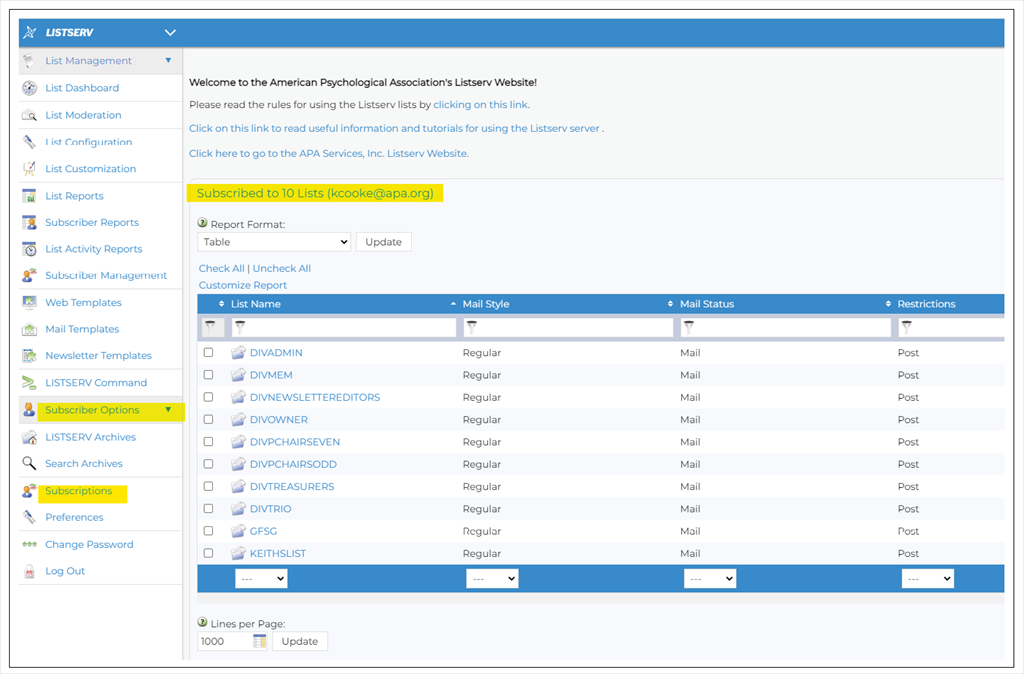Tick the checkbox for DIVTREASURERS
Viewport: 1024px width, 674px height.
point(209,487)
